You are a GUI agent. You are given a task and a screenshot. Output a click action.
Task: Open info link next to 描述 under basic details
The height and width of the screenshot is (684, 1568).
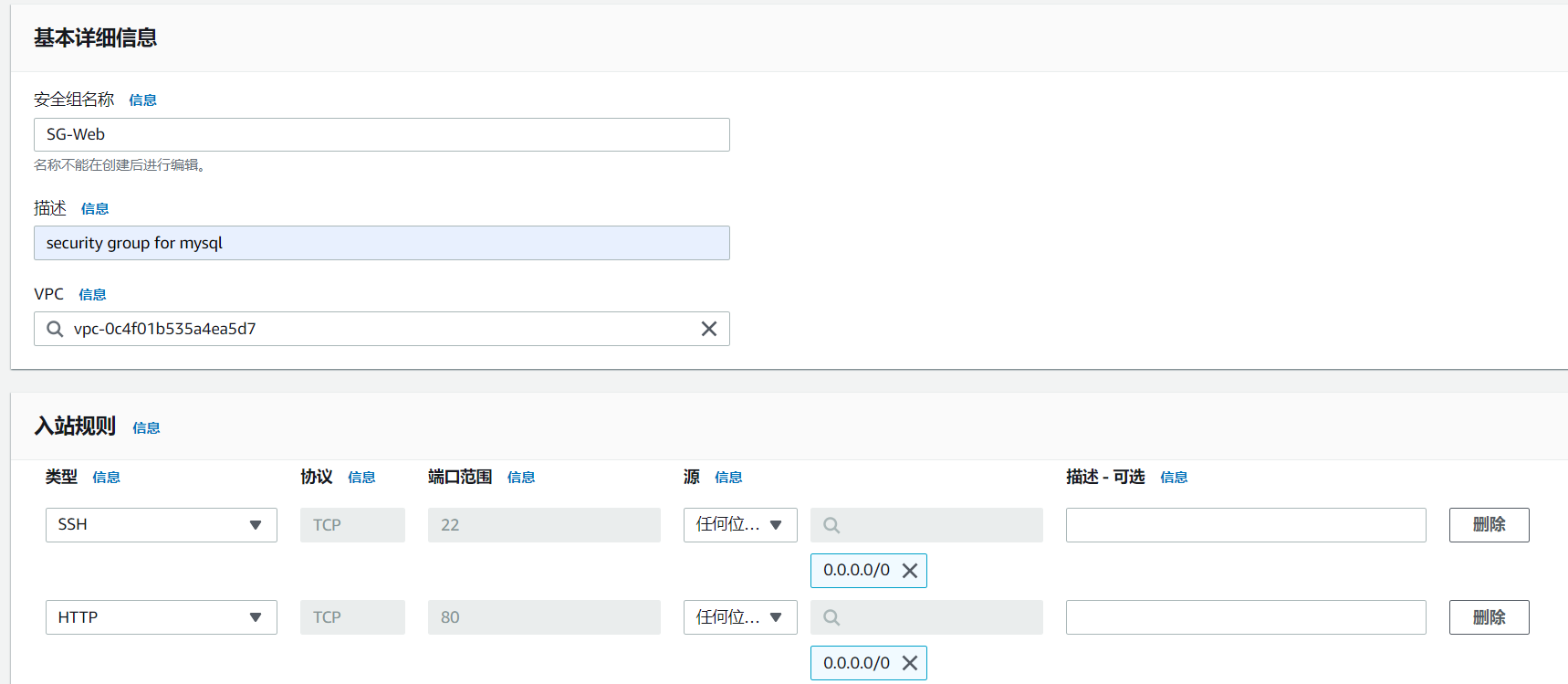click(95, 209)
